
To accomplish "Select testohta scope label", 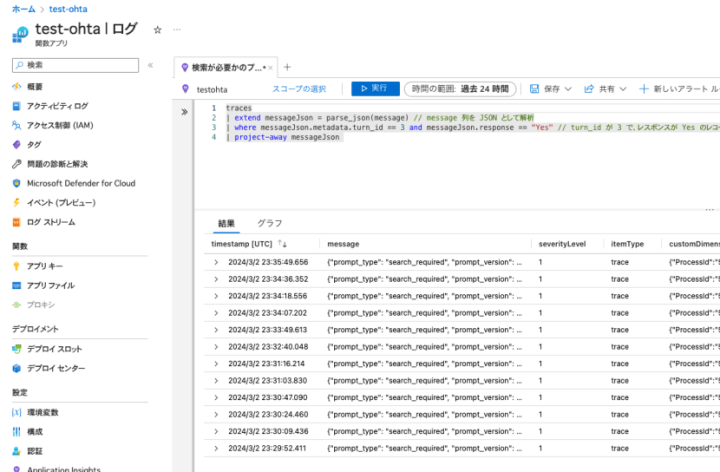I will click(212, 90).
